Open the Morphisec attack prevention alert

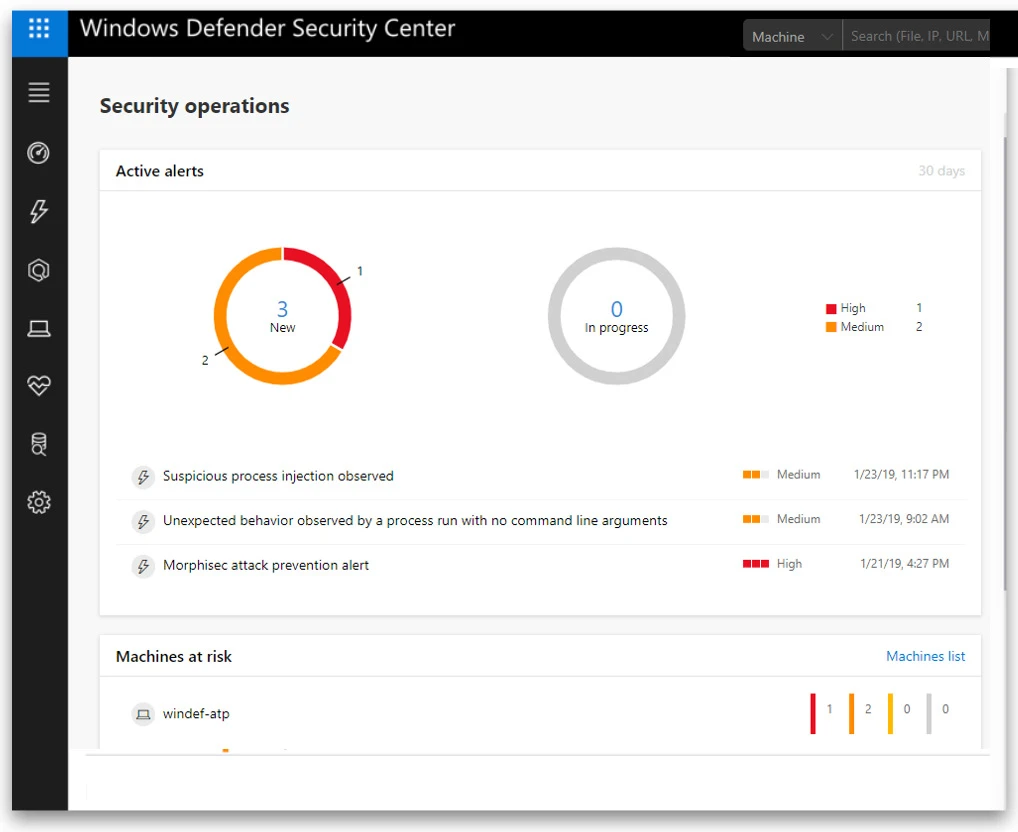click(266, 565)
